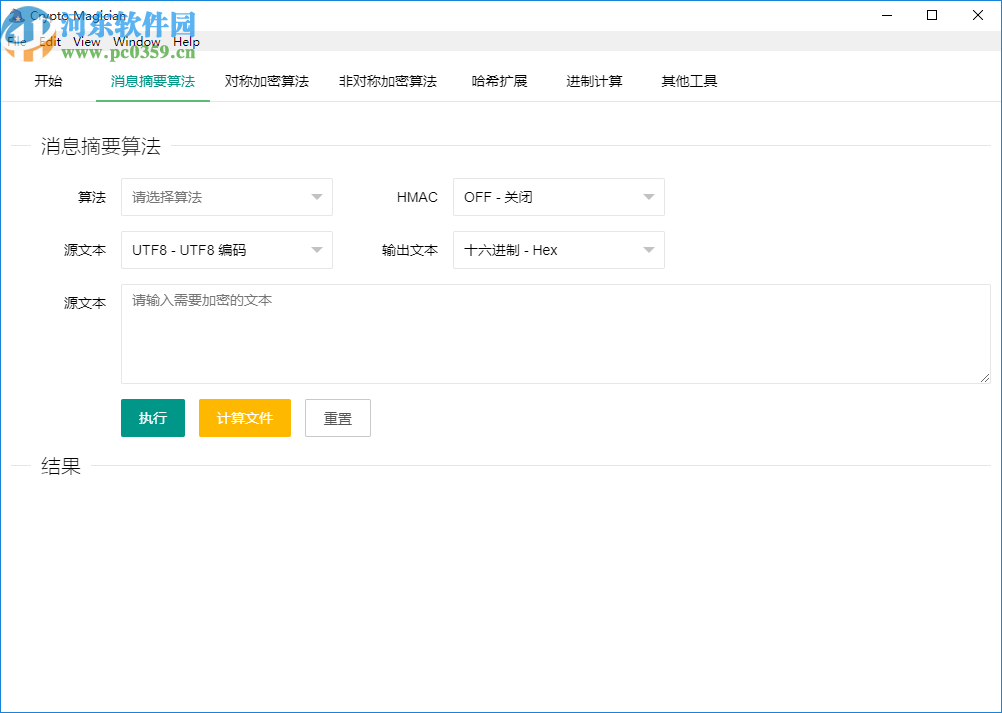Open the Help menu
1002x713 pixels.
point(186,41)
